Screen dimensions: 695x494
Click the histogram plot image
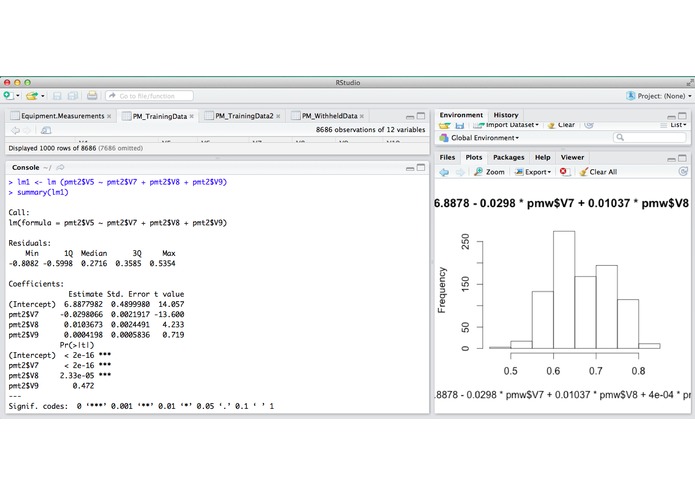click(x=562, y=297)
